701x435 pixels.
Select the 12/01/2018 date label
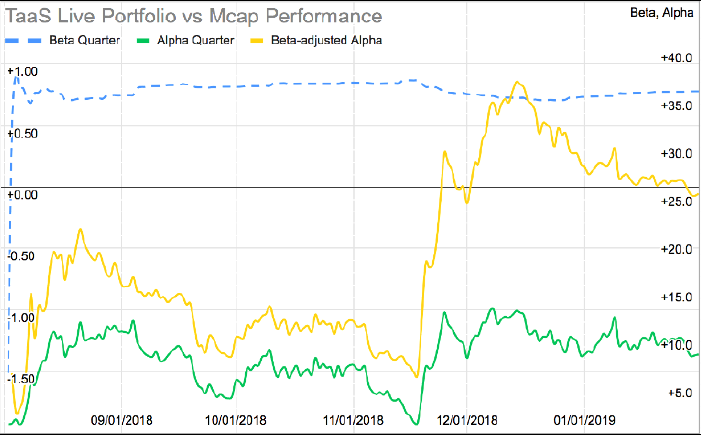pos(464,420)
